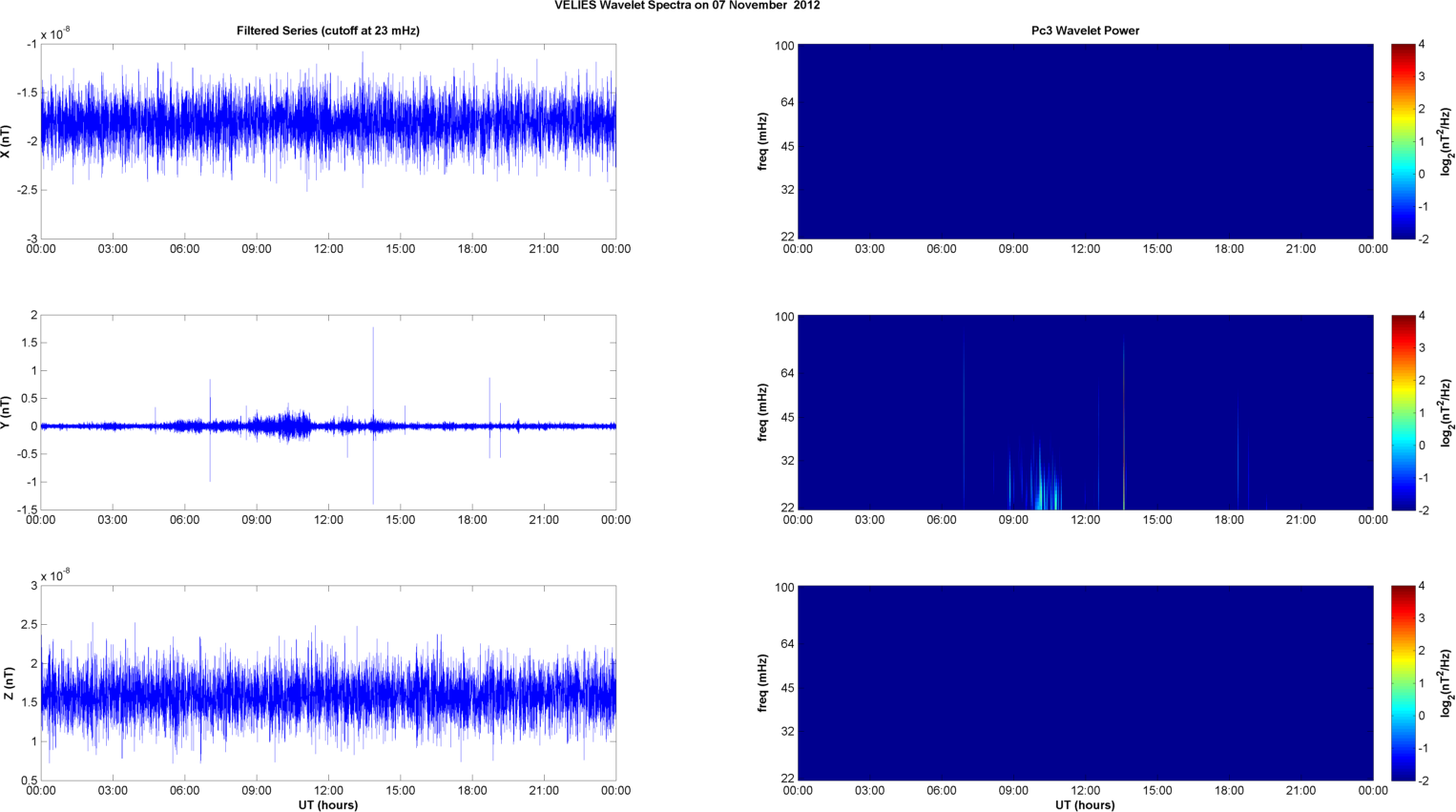Click the log2(nT²/Hz) label beside Y colorbar

(x=1446, y=412)
